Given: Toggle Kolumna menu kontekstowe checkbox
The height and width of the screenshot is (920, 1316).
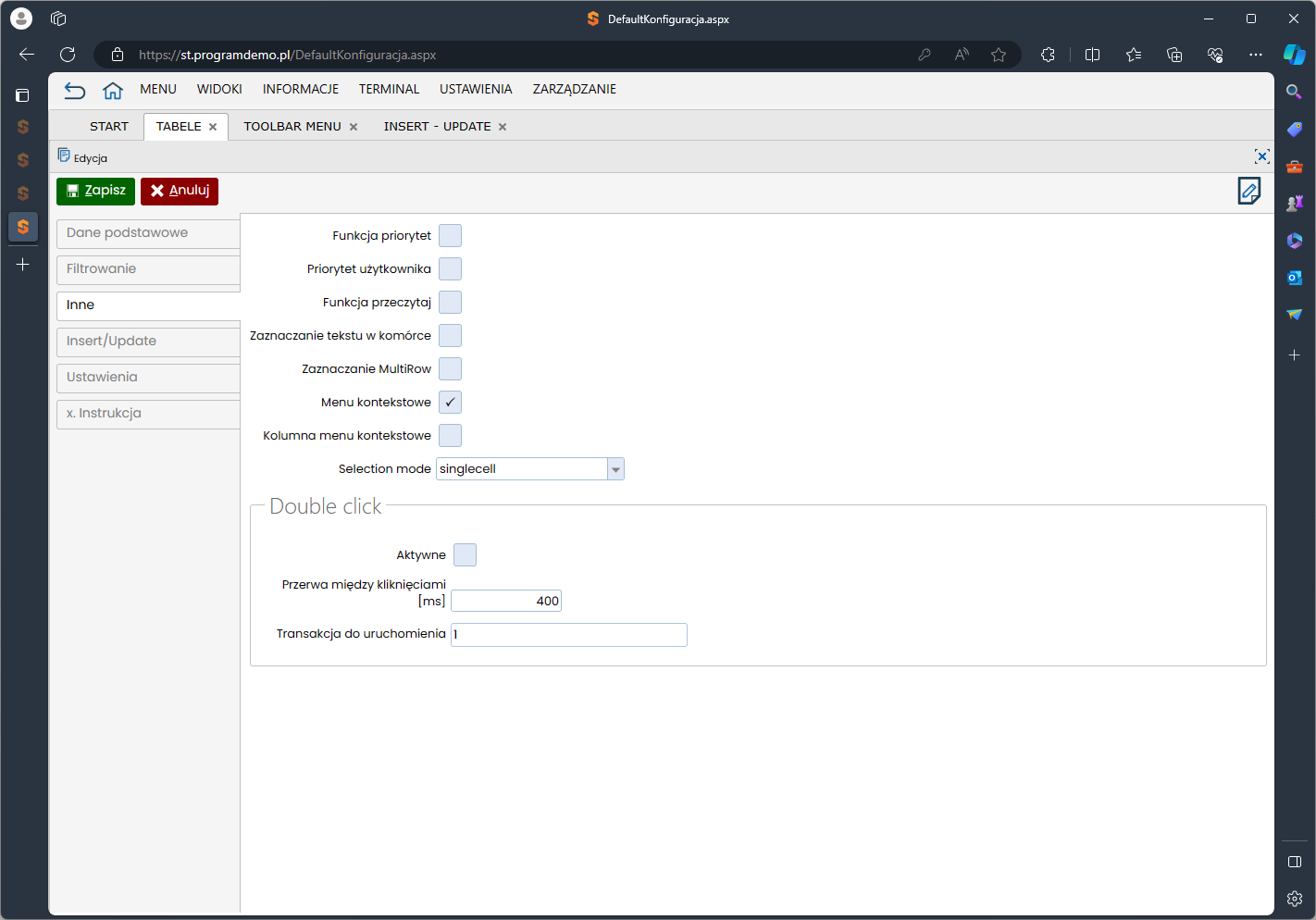Looking at the screenshot, I should [x=450, y=436].
